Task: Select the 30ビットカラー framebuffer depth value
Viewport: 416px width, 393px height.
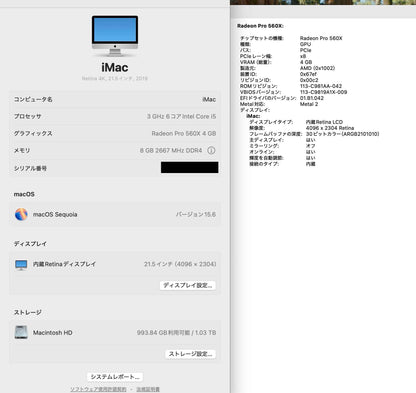Action: [x=342, y=134]
